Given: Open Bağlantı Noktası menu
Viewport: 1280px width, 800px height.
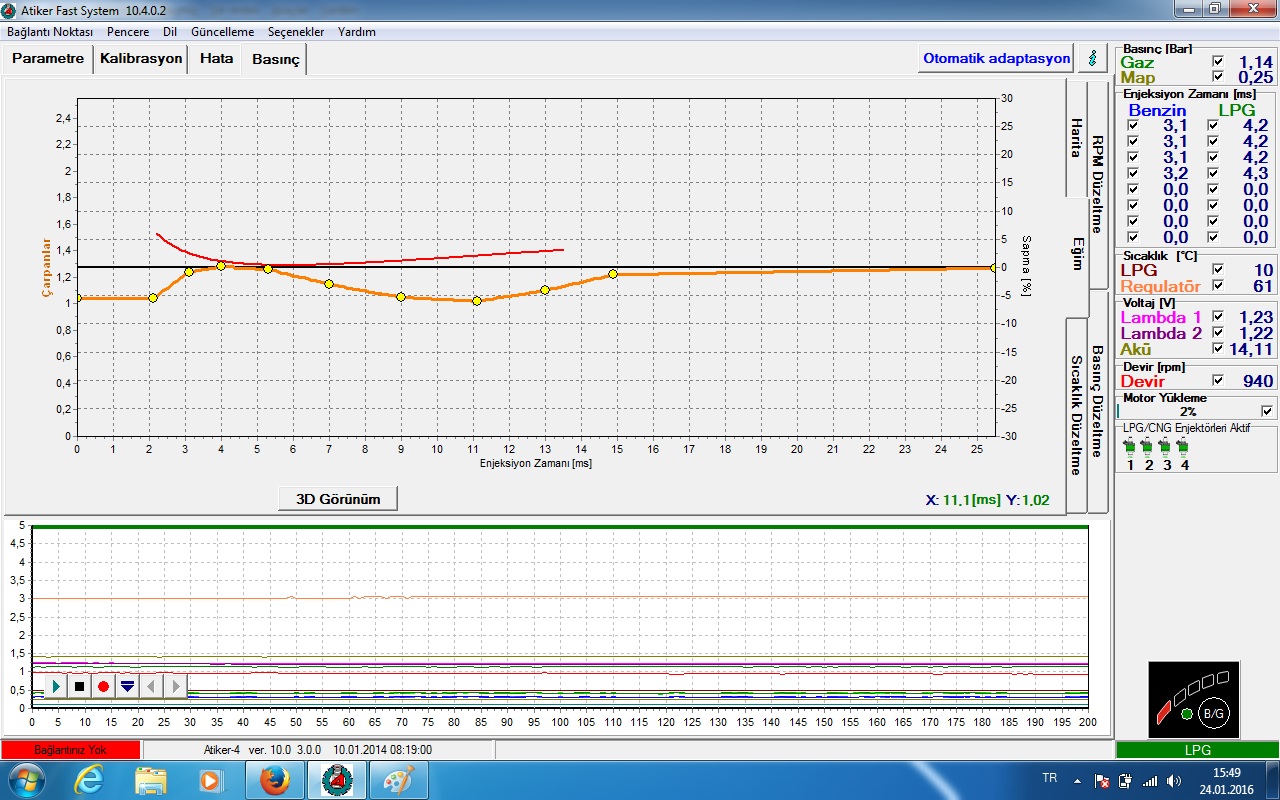Looking at the screenshot, I should click(x=50, y=32).
